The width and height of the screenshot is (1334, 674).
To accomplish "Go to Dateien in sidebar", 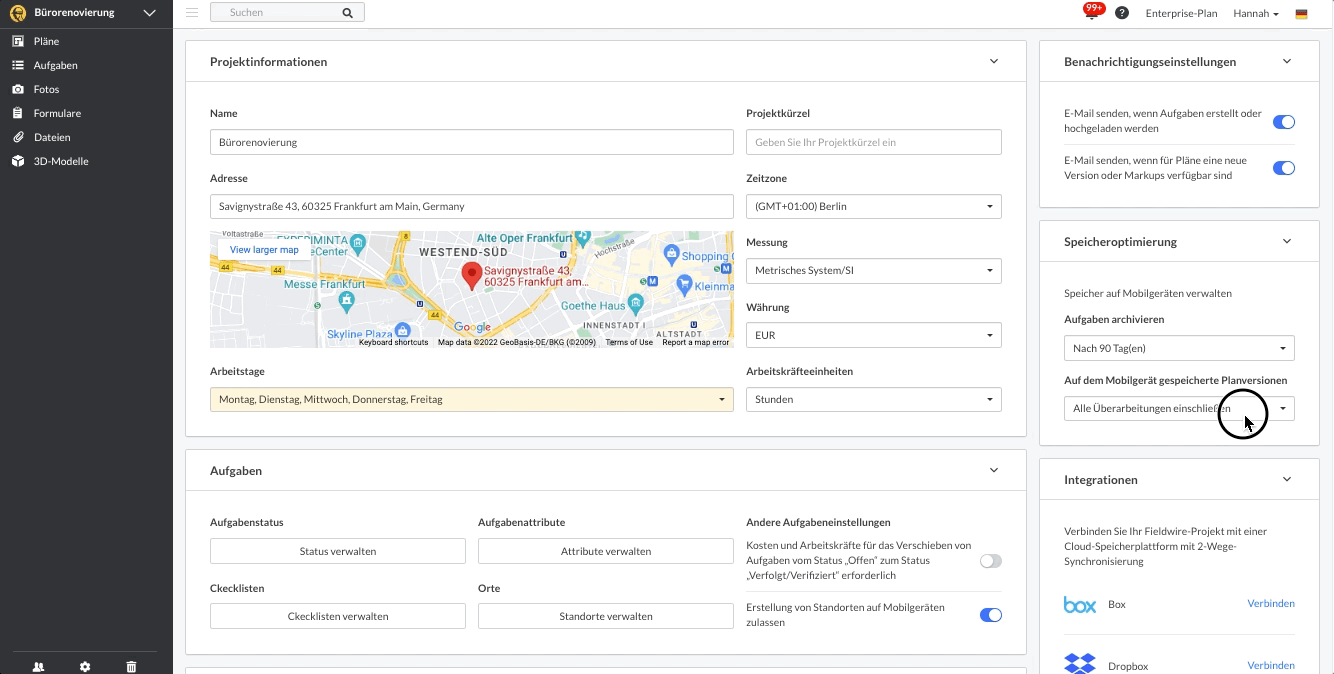I will click(52, 137).
